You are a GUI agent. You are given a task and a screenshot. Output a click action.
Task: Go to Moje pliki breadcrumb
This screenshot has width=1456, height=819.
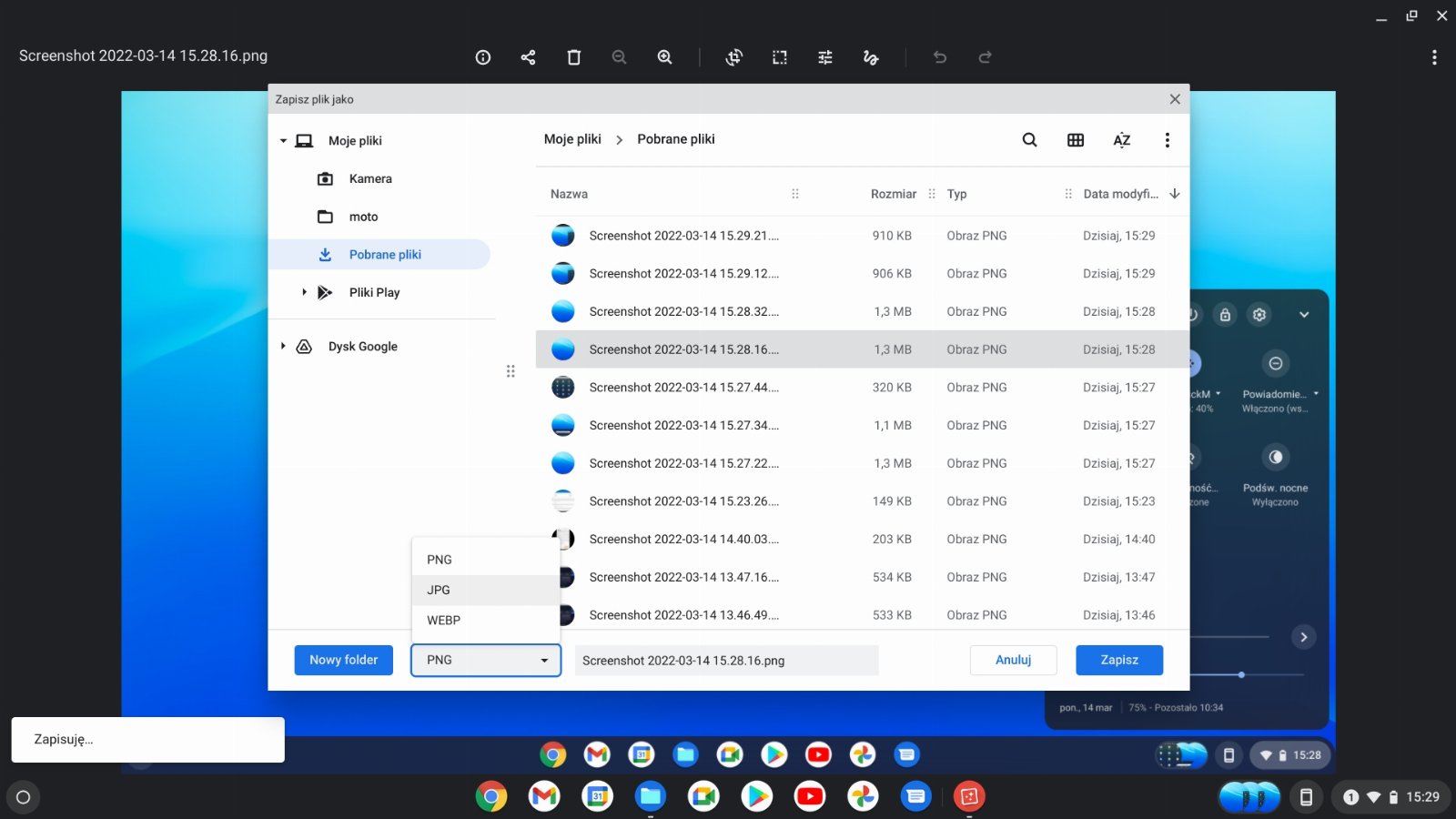572,139
